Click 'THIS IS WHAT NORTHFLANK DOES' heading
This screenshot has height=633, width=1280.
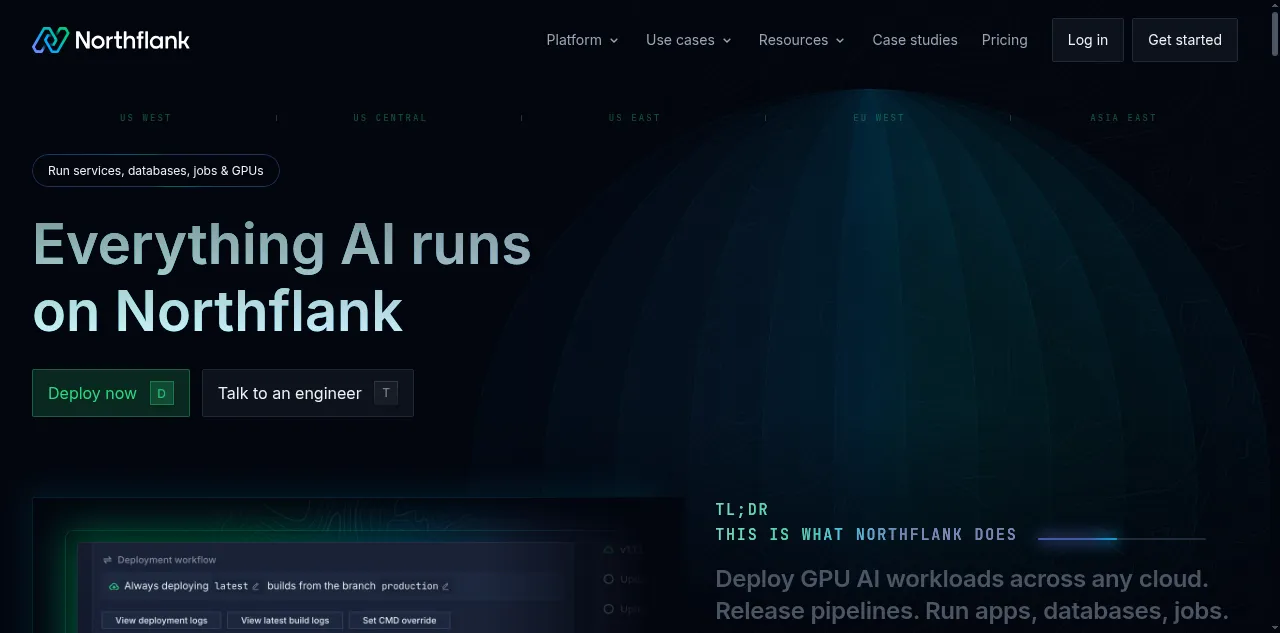click(866, 534)
